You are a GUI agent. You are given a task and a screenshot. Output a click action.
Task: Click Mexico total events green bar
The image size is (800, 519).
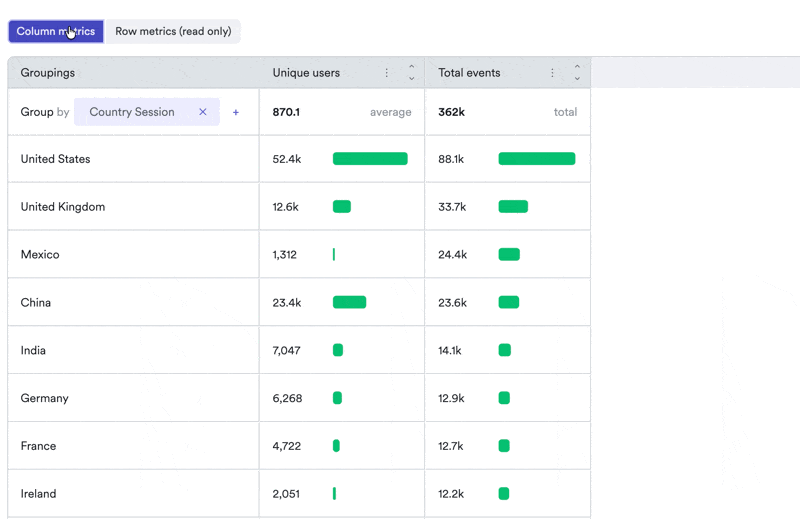coord(509,254)
